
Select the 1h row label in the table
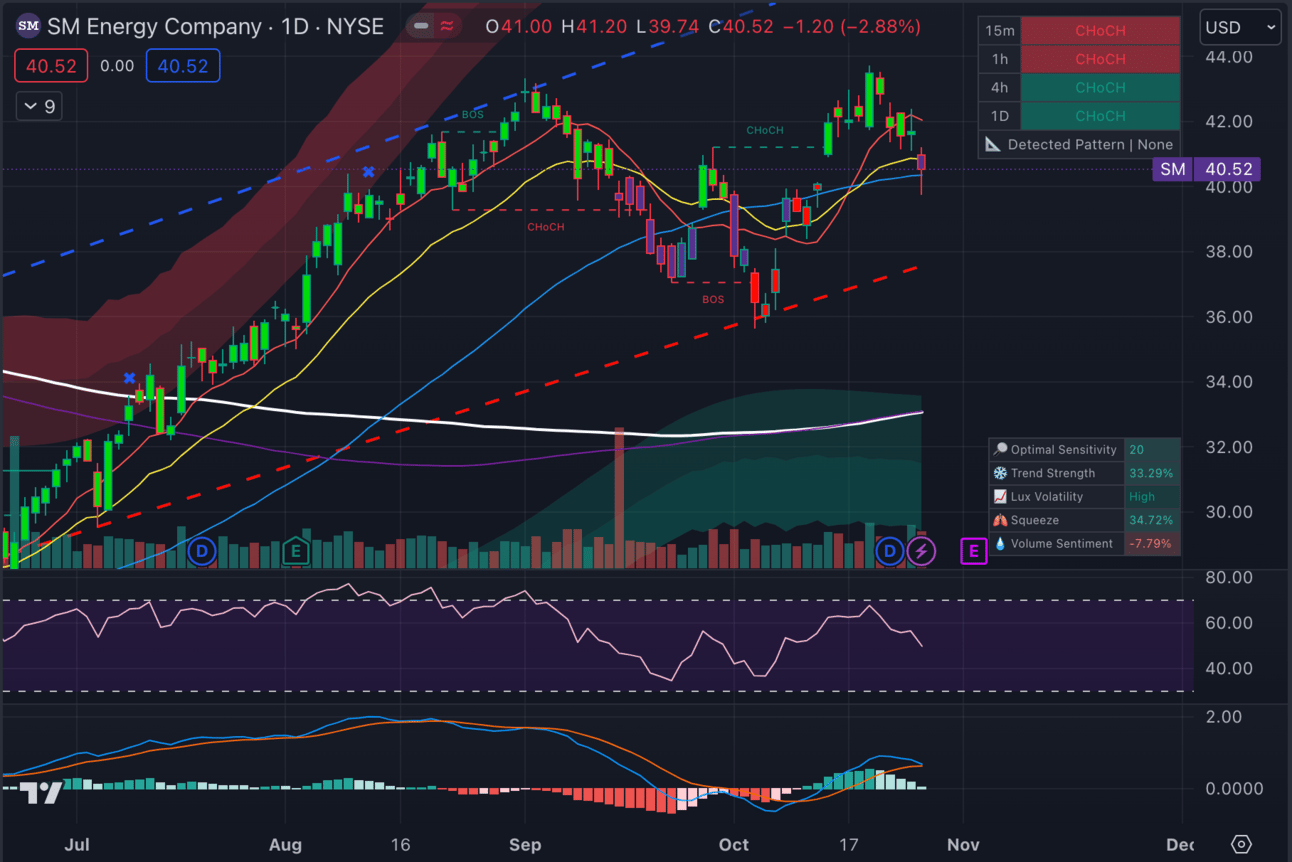(999, 59)
